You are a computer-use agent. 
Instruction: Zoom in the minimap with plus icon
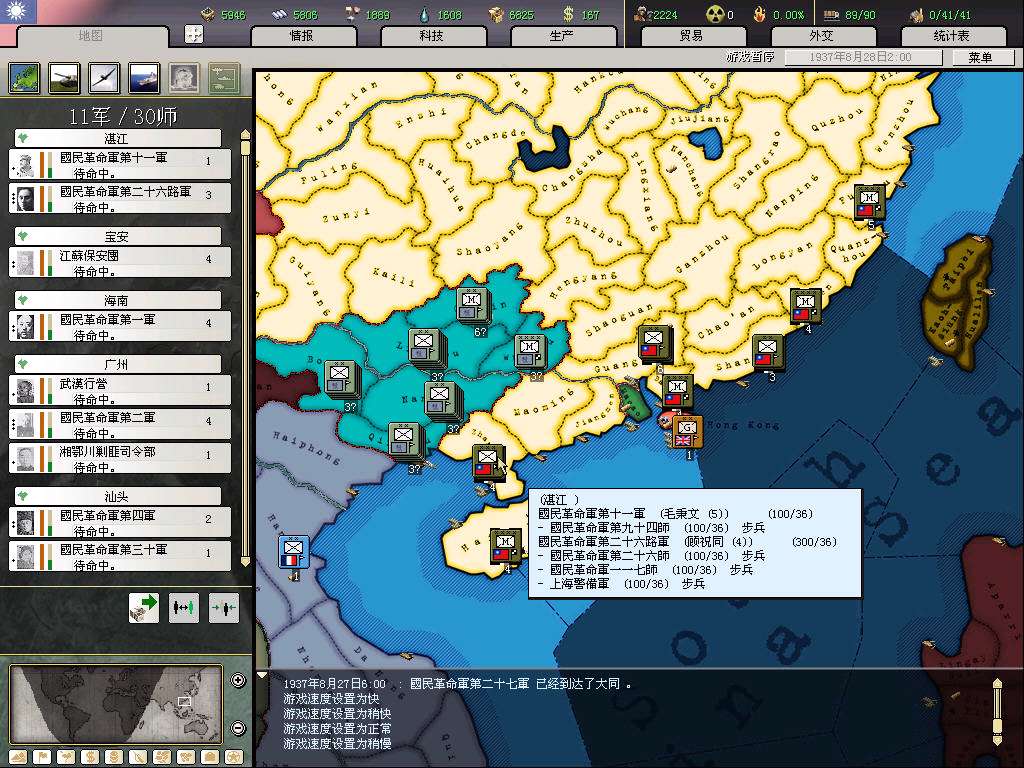239,680
